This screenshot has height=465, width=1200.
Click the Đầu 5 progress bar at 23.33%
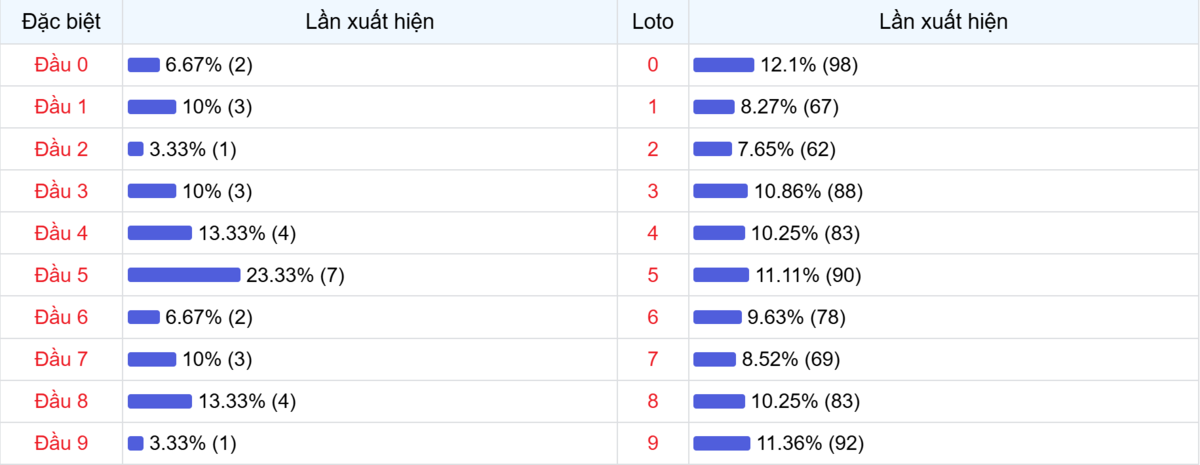(x=184, y=275)
